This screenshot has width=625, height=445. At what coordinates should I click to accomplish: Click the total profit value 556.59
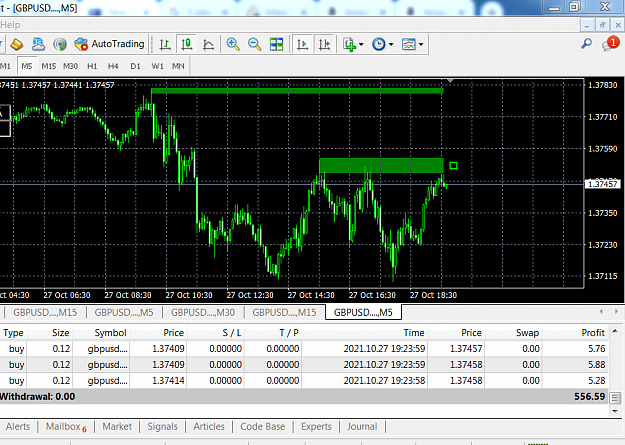[x=590, y=397]
